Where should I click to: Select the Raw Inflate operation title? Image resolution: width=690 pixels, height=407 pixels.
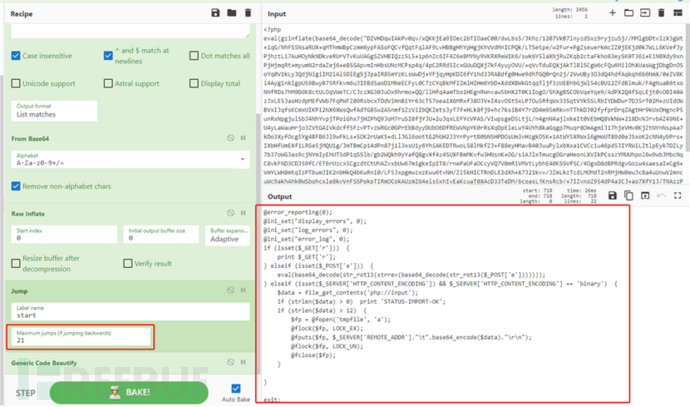(x=28, y=213)
